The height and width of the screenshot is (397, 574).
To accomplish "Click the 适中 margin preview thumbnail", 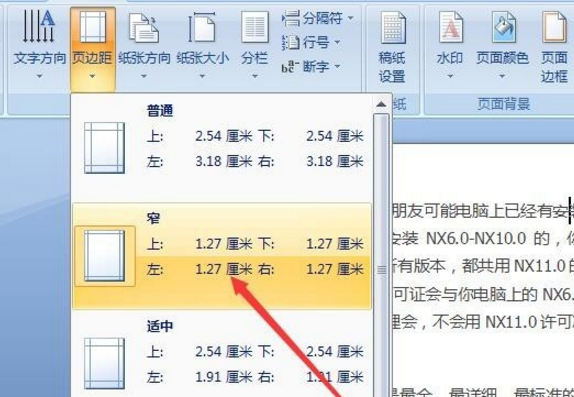I will tap(104, 363).
